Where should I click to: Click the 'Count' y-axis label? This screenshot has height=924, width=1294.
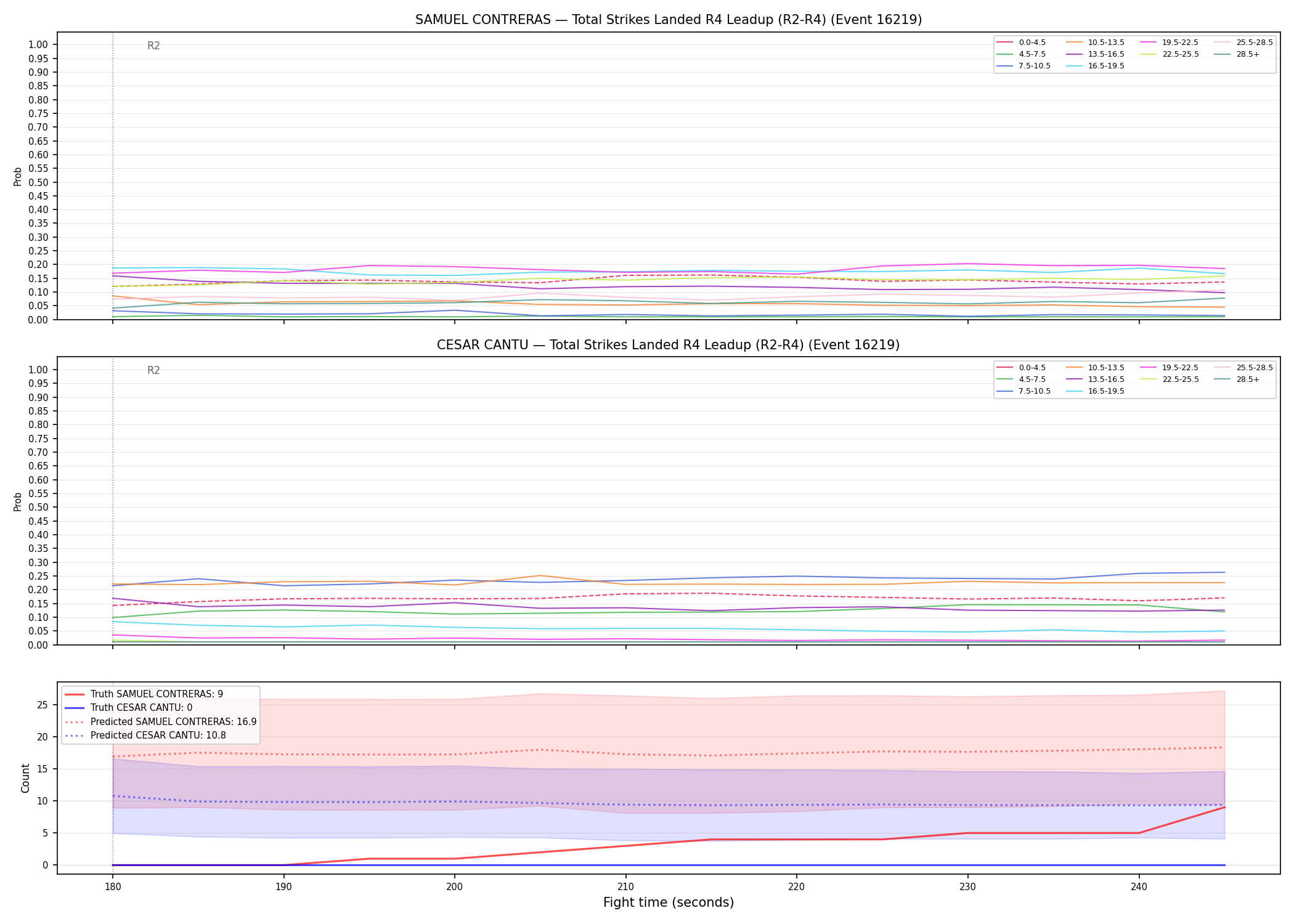pos(25,778)
